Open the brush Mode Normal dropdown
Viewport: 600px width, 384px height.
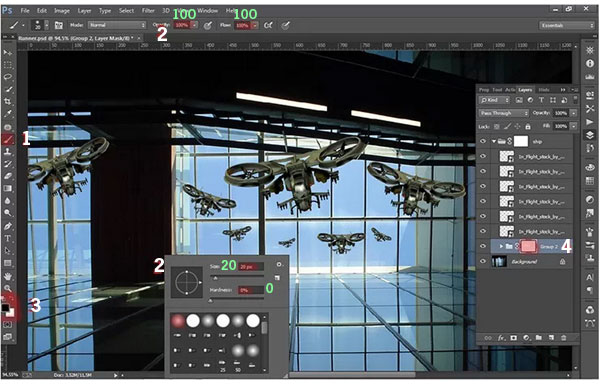[x=117, y=25]
